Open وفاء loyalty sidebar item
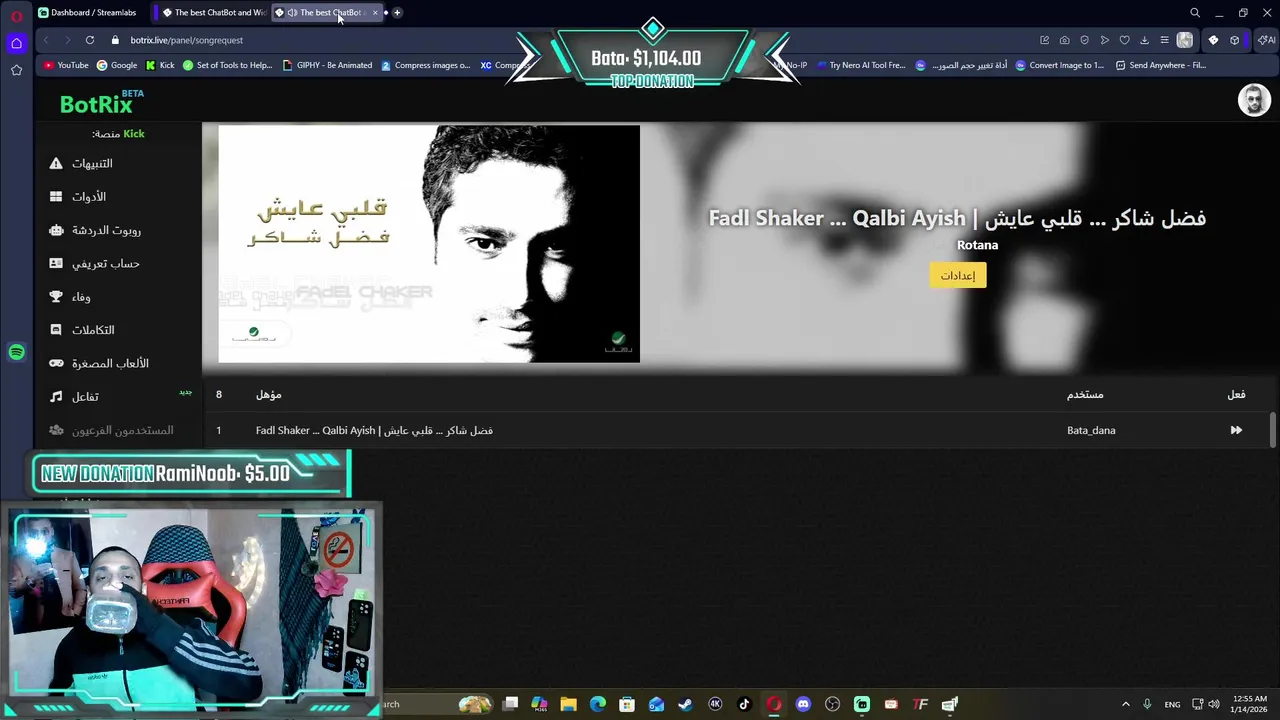The width and height of the screenshot is (1280, 720). click(81, 297)
